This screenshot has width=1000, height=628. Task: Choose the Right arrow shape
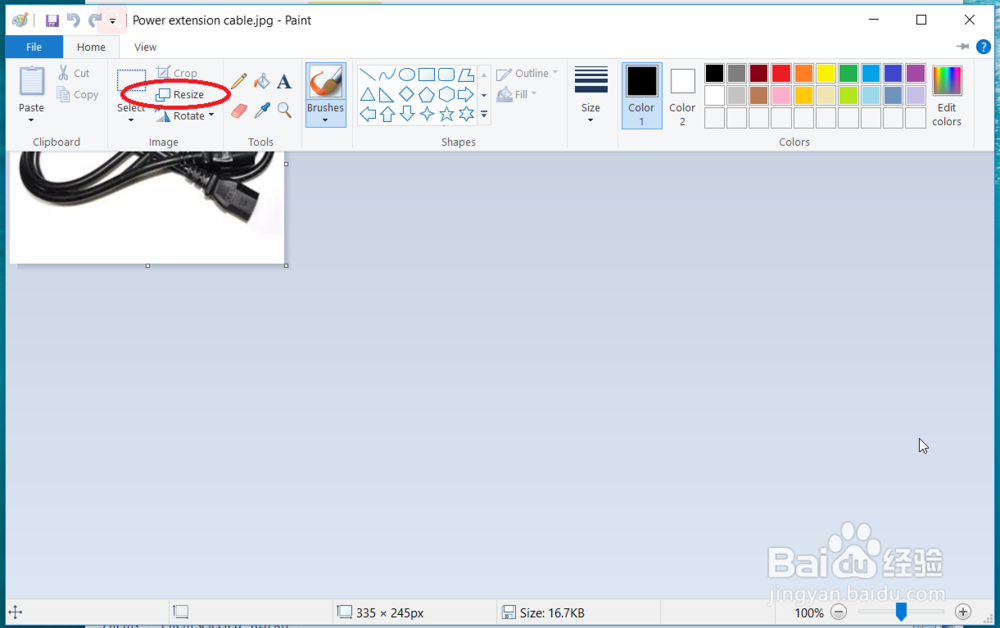pyautogui.click(x=466, y=94)
